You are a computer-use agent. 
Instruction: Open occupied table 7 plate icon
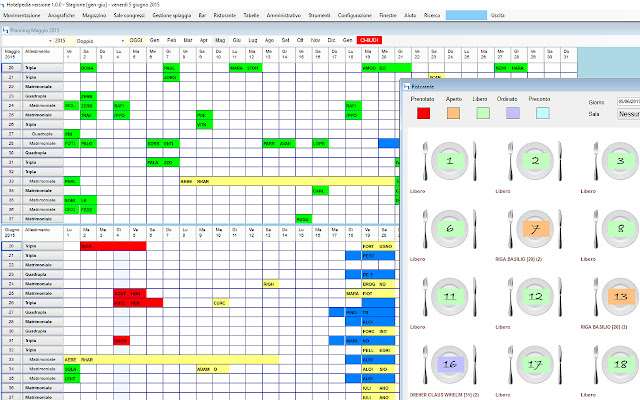[535, 229]
